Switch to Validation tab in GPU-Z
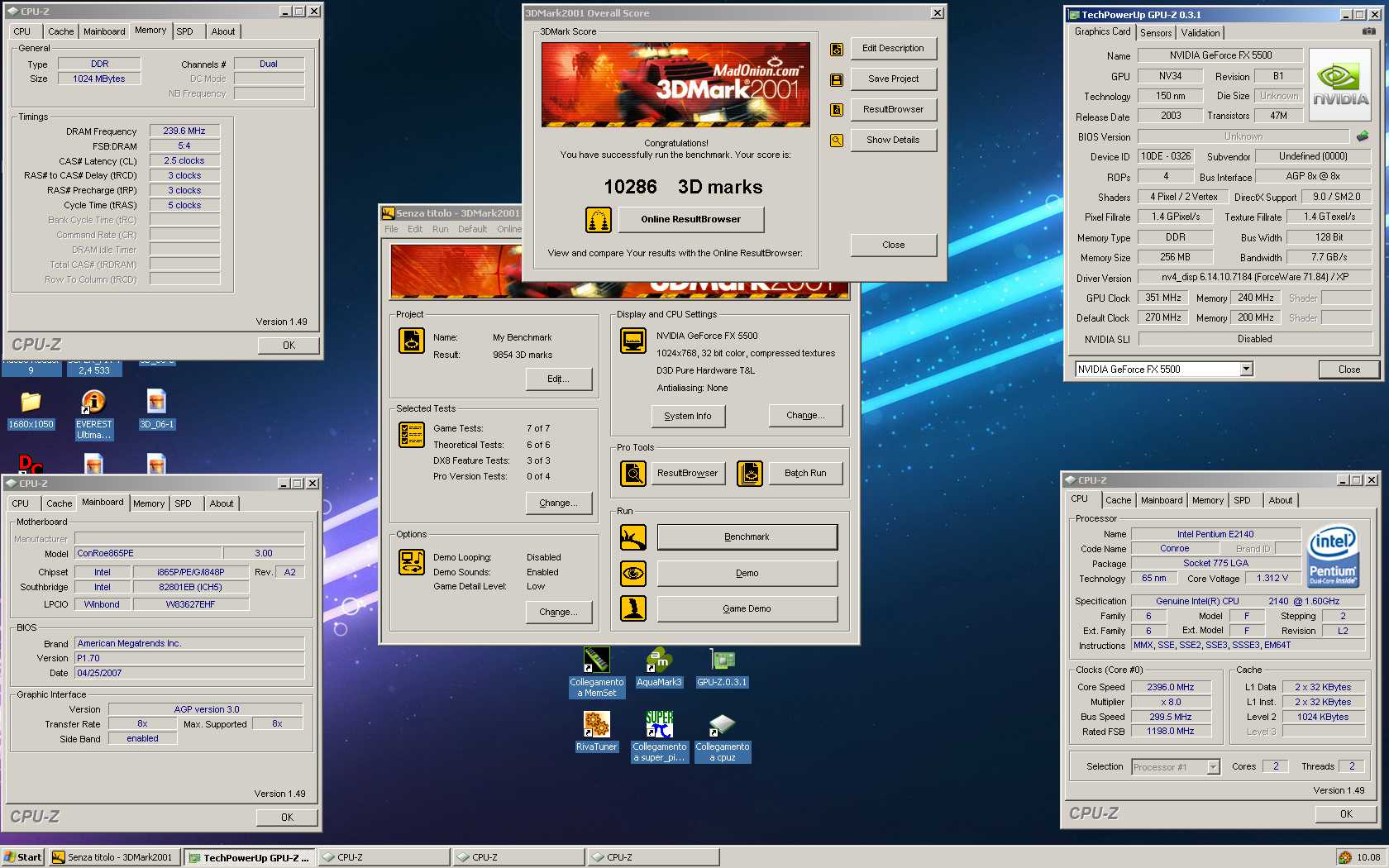Viewport: 1389px width, 868px height. pyautogui.click(x=1200, y=33)
